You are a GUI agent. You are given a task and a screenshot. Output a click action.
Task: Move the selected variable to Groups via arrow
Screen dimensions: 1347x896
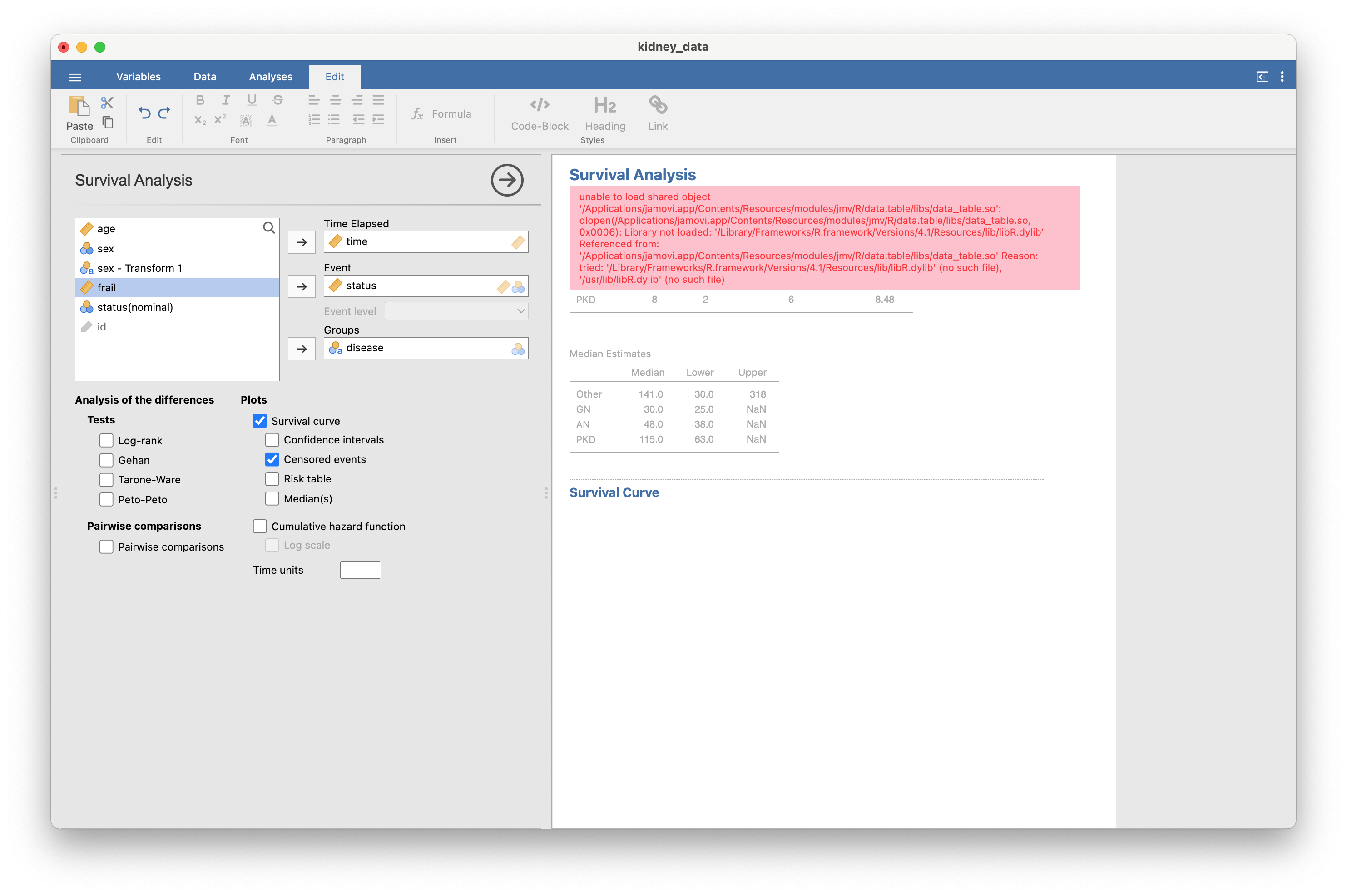click(301, 349)
